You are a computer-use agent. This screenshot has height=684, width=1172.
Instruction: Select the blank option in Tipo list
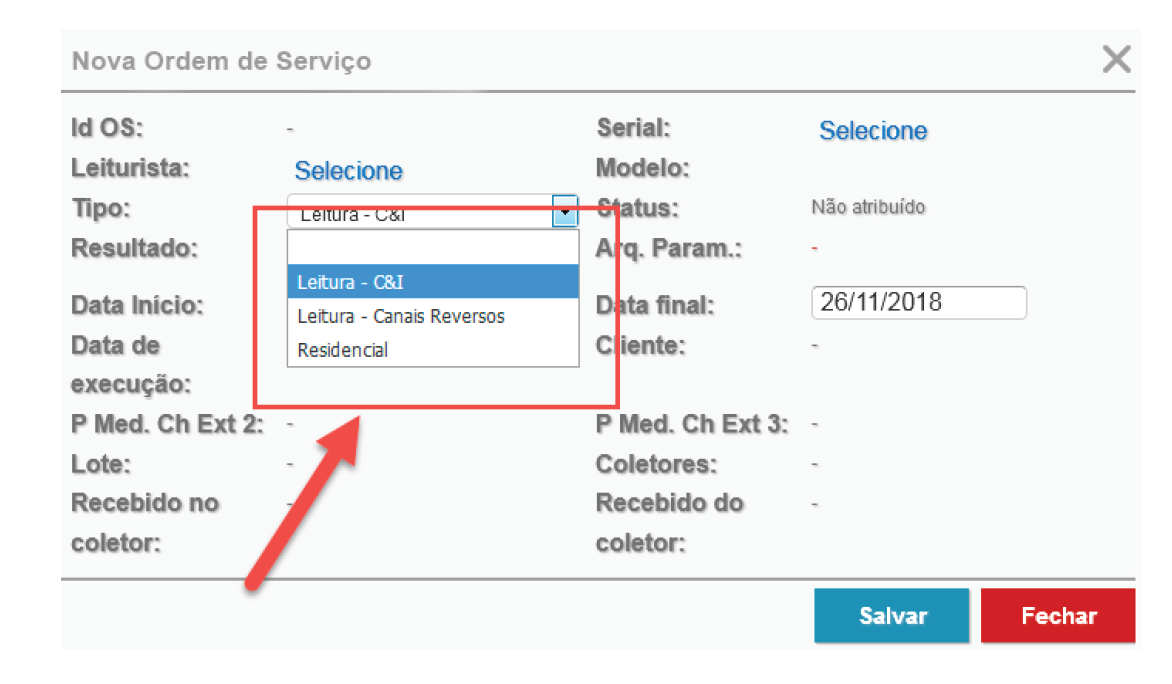pyautogui.click(x=433, y=248)
